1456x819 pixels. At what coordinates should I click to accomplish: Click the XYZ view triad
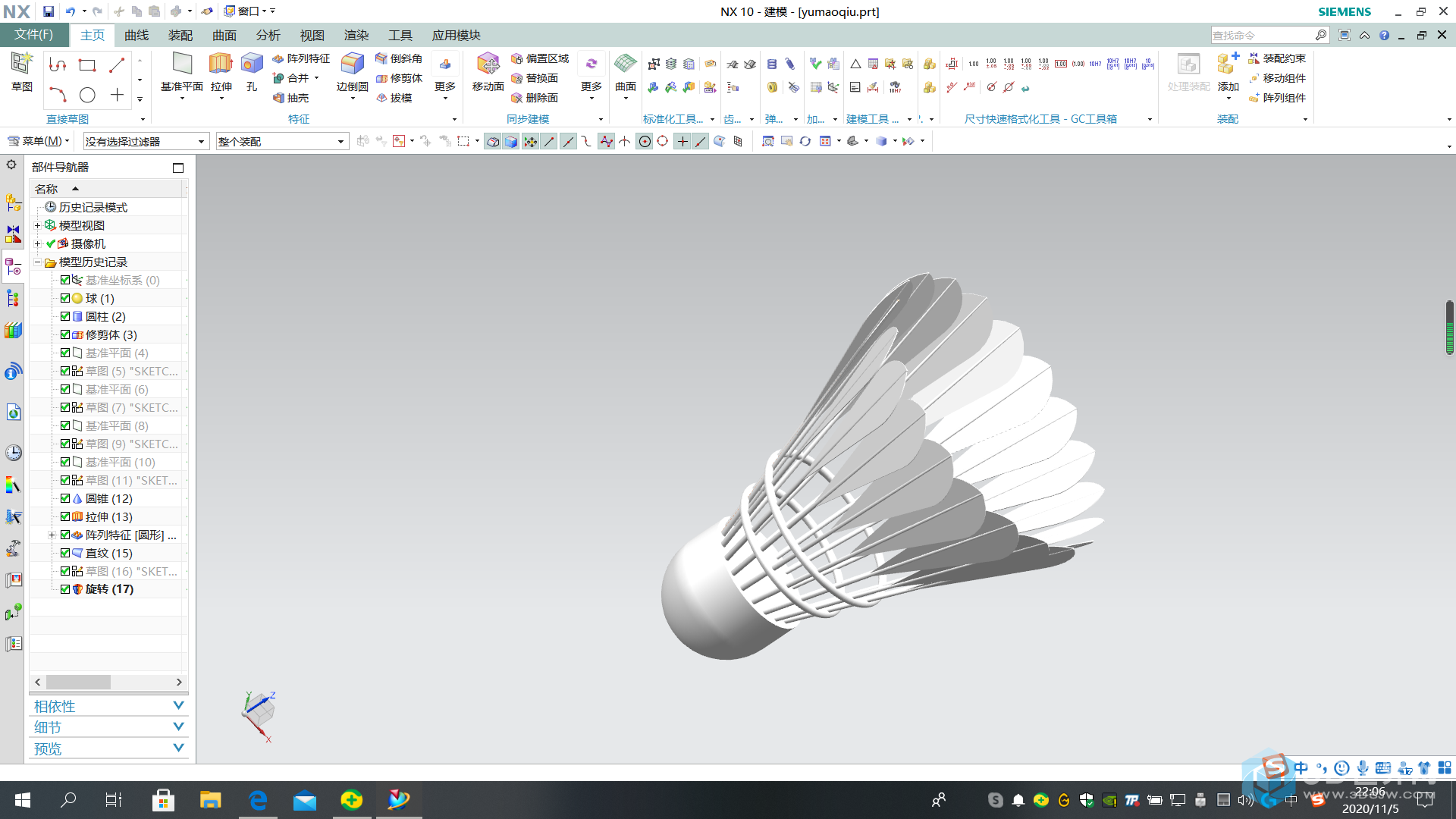259,715
